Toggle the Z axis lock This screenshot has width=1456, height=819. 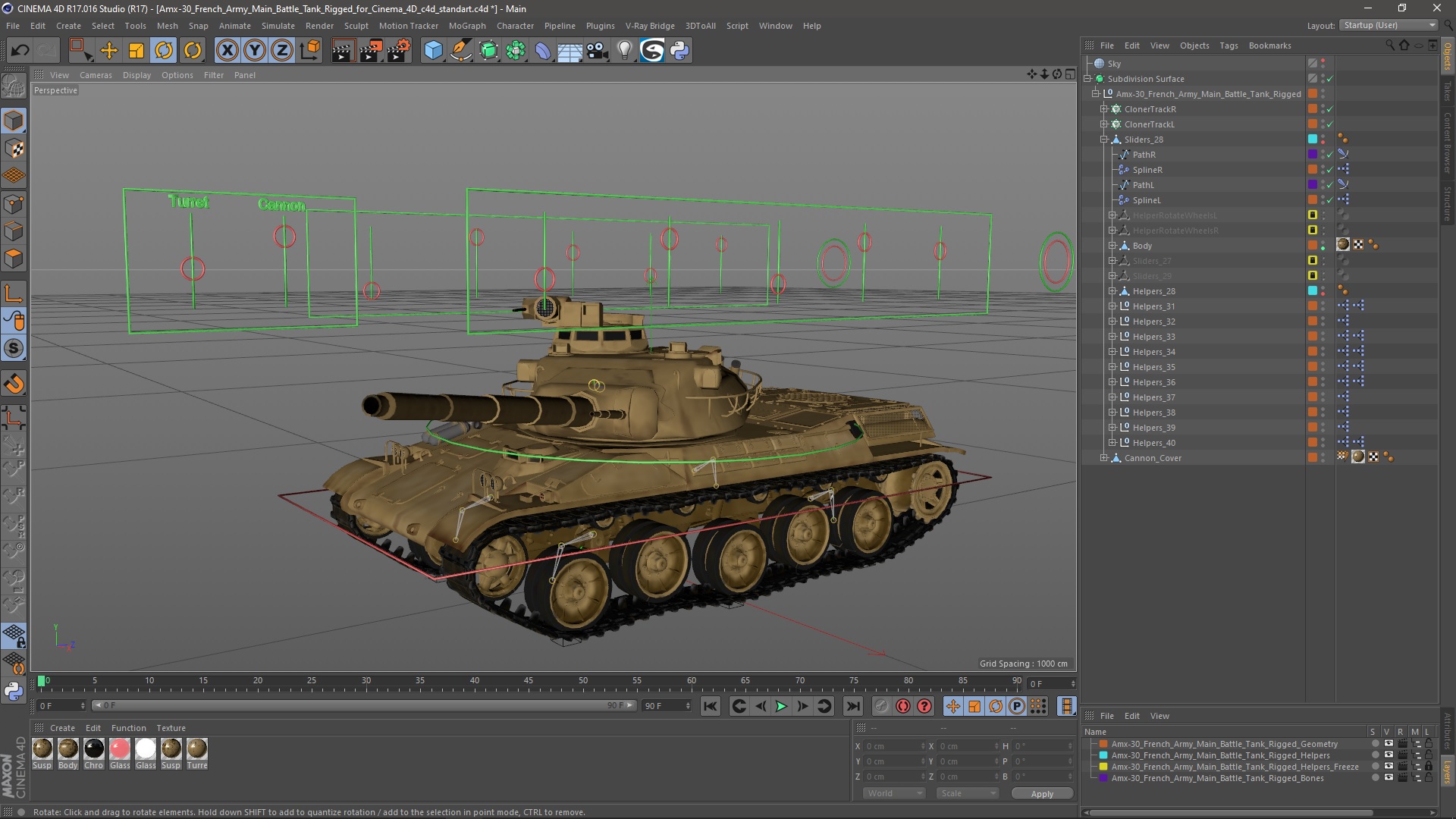(x=281, y=51)
